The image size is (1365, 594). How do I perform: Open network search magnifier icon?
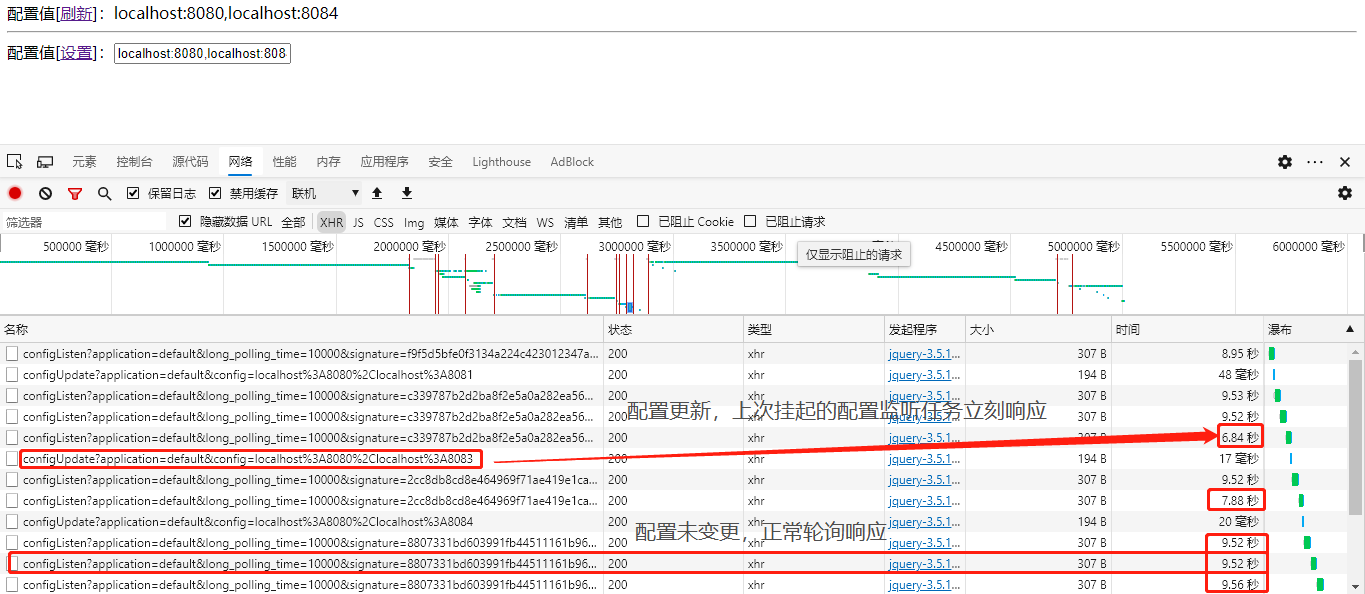[104, 193]
